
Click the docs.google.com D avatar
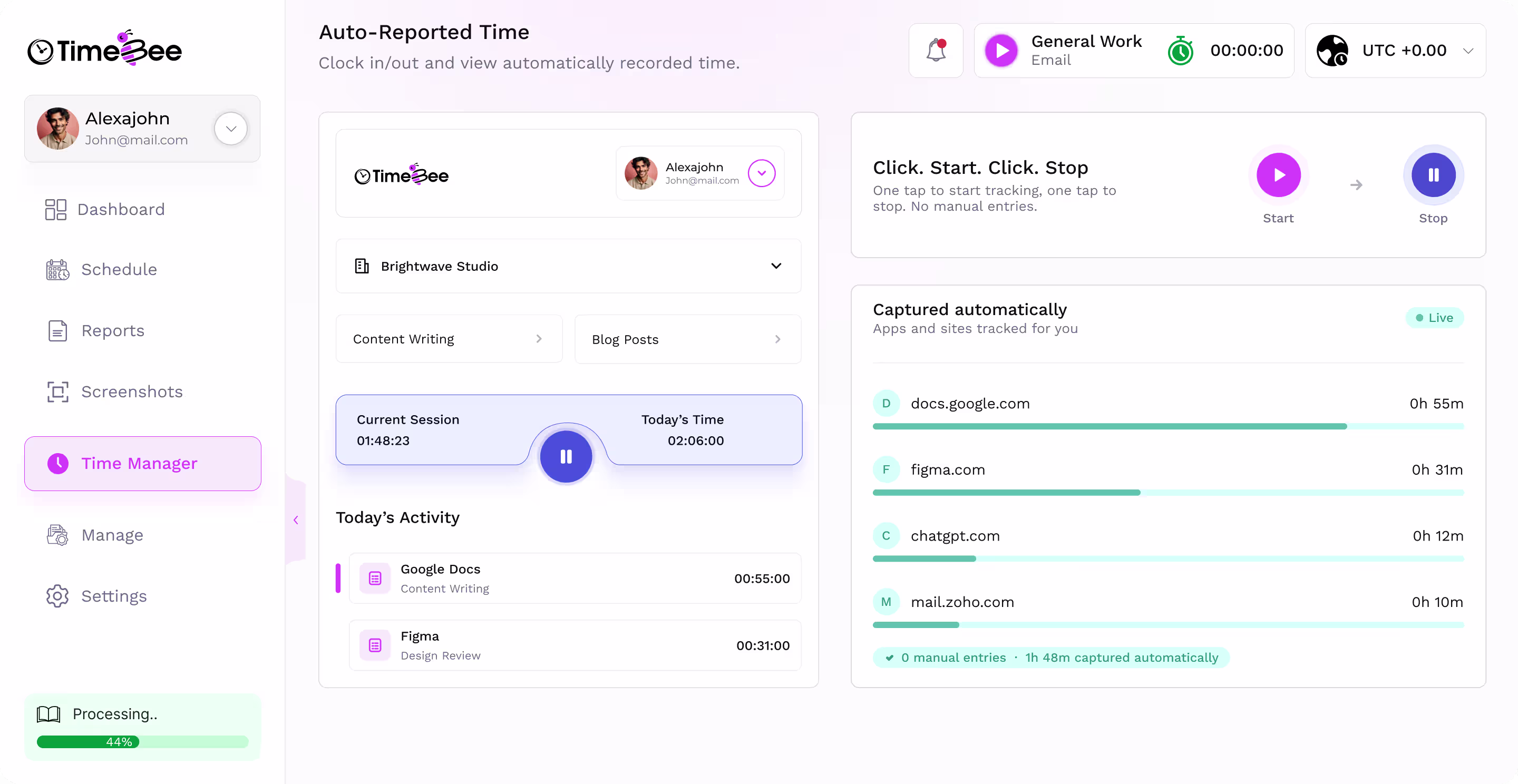pos(886,404)
